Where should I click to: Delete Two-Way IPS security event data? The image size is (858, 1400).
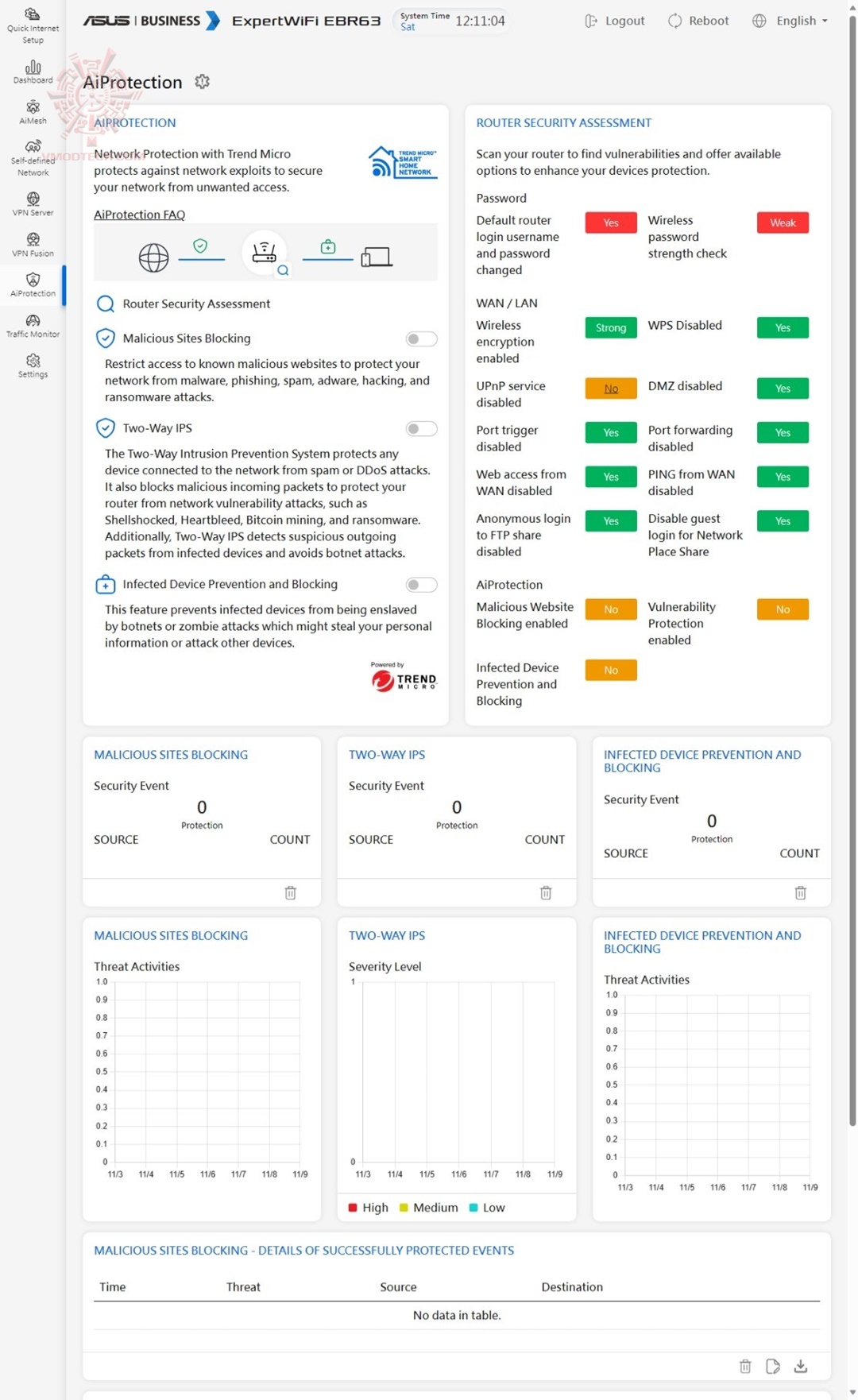[546, 893]
